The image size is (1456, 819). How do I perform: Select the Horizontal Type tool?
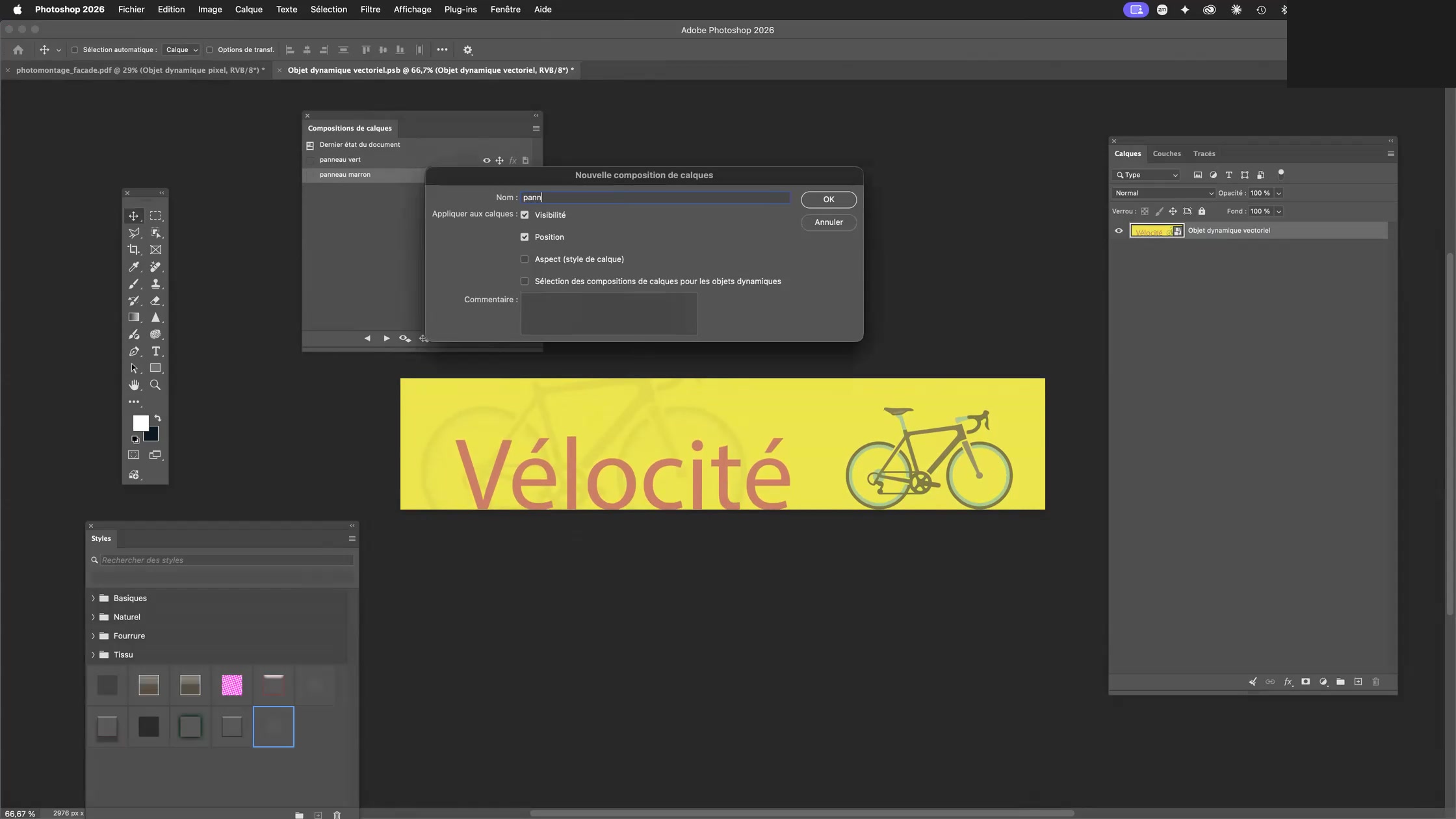click(155, 351)
